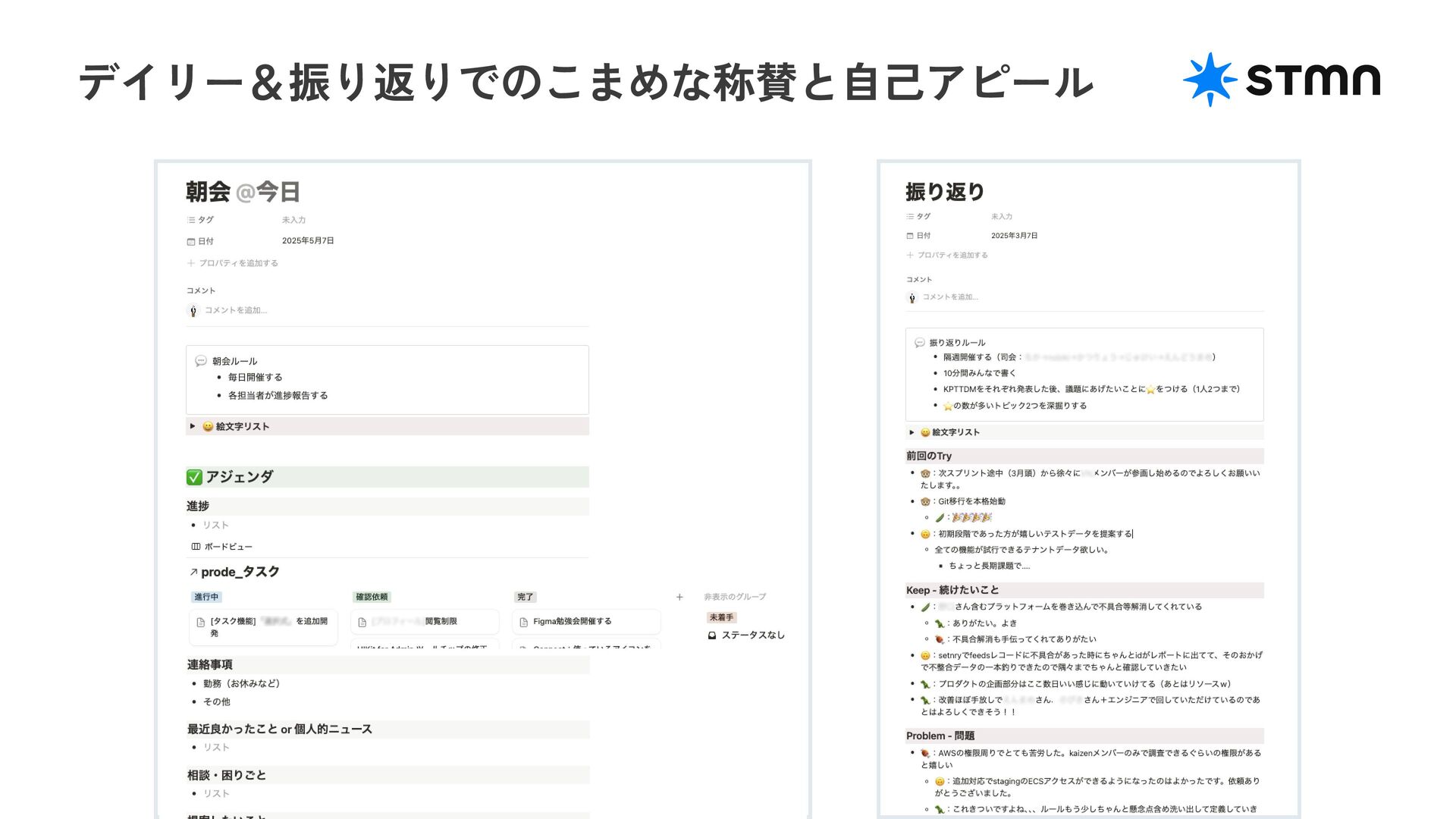Screen dimensions: 1456x819
Task: Click the calendar icon next to 日付 in 朝会
Action: [191, 242]
